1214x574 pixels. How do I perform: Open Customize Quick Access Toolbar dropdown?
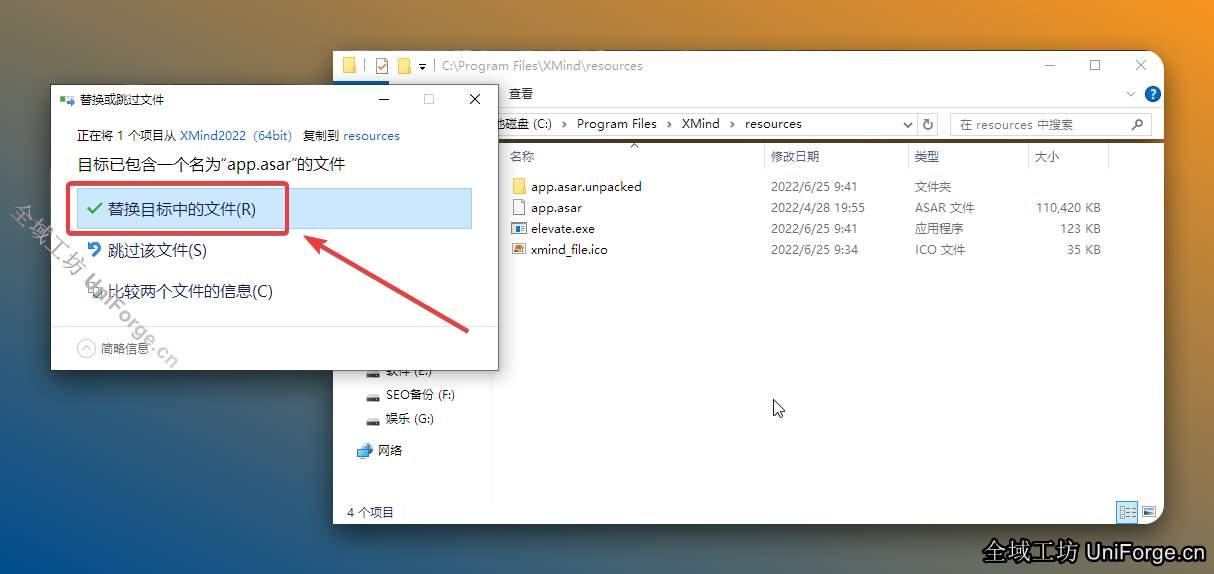[422, 67]
